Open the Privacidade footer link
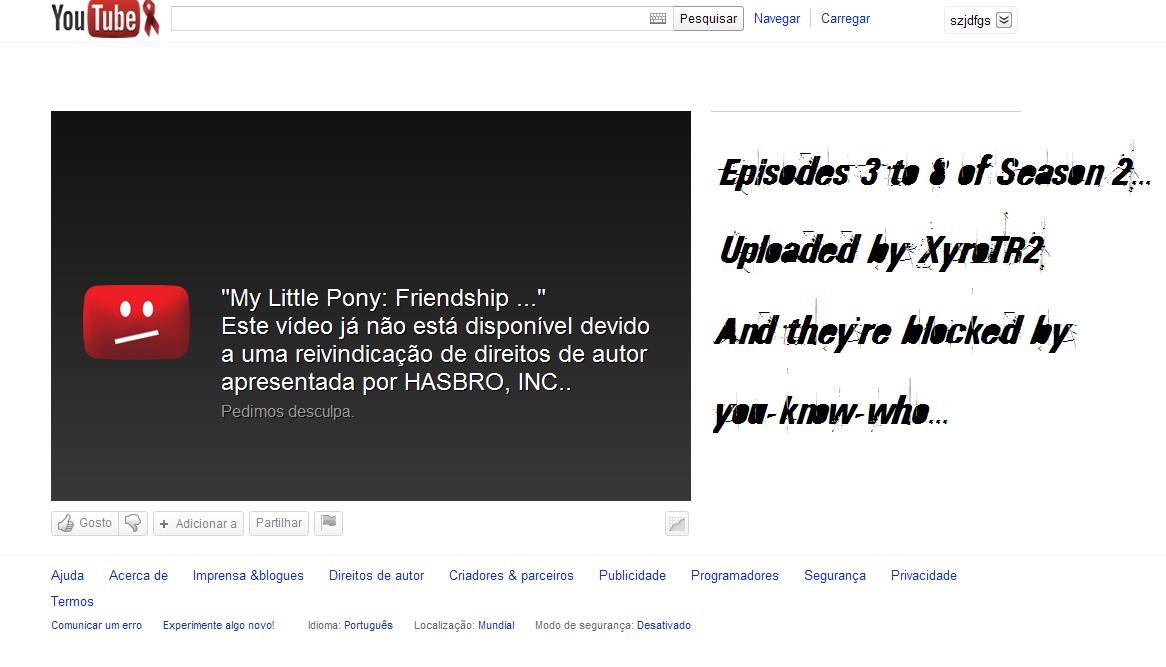The image size is (1166, 667). (924, 576)
